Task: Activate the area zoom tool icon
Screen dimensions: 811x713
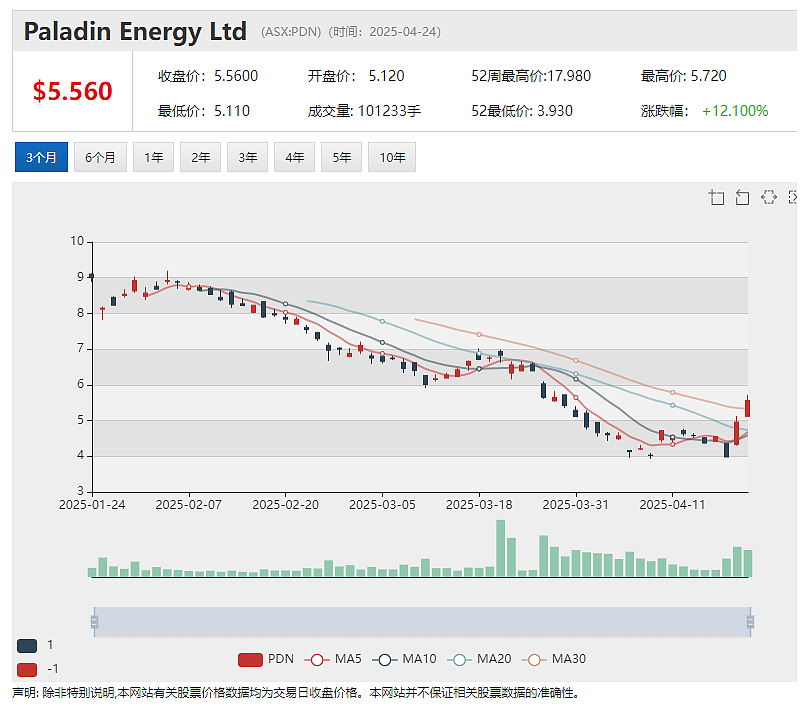Action: click(716, 197)
